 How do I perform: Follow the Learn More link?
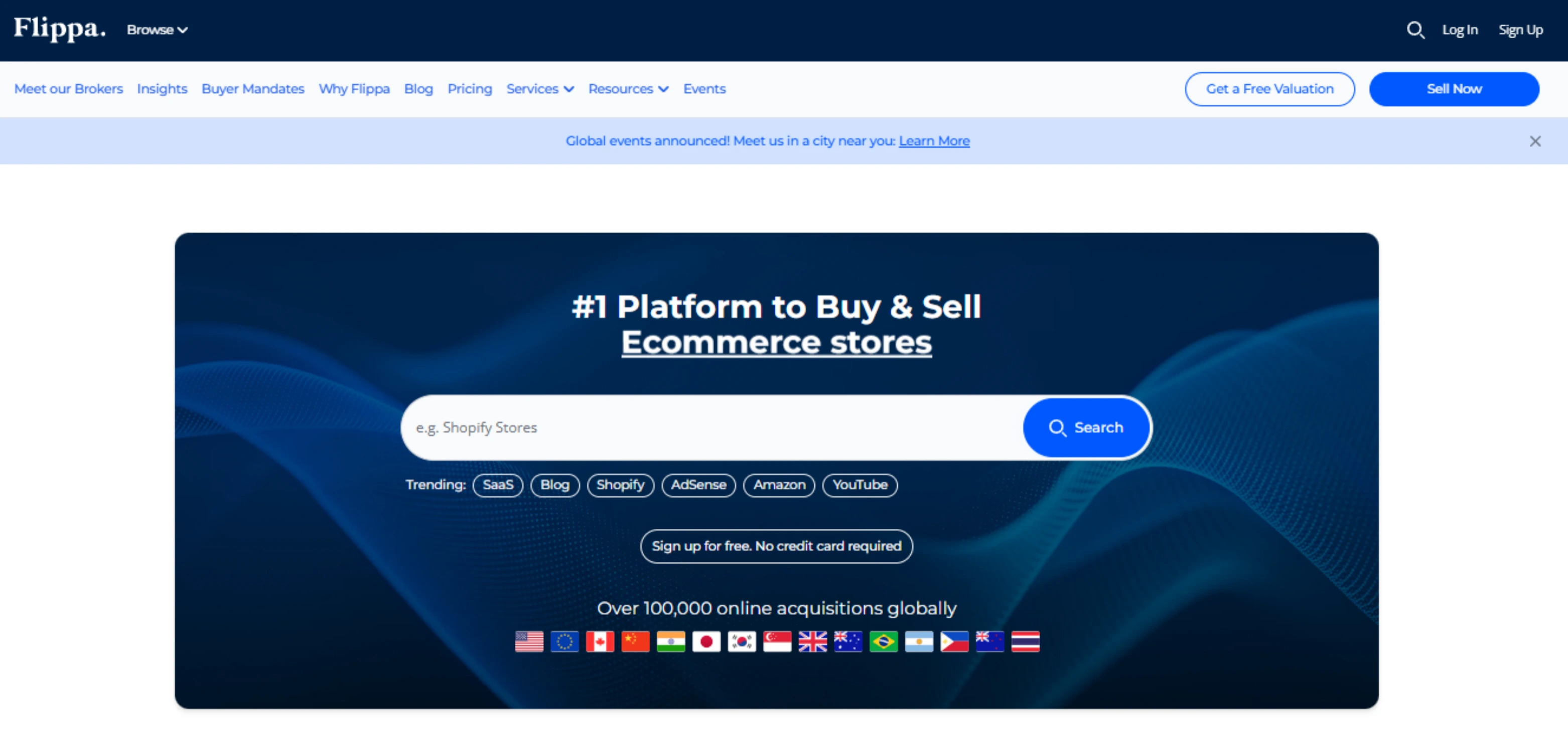pyautogui.click(x=934, y=141)
